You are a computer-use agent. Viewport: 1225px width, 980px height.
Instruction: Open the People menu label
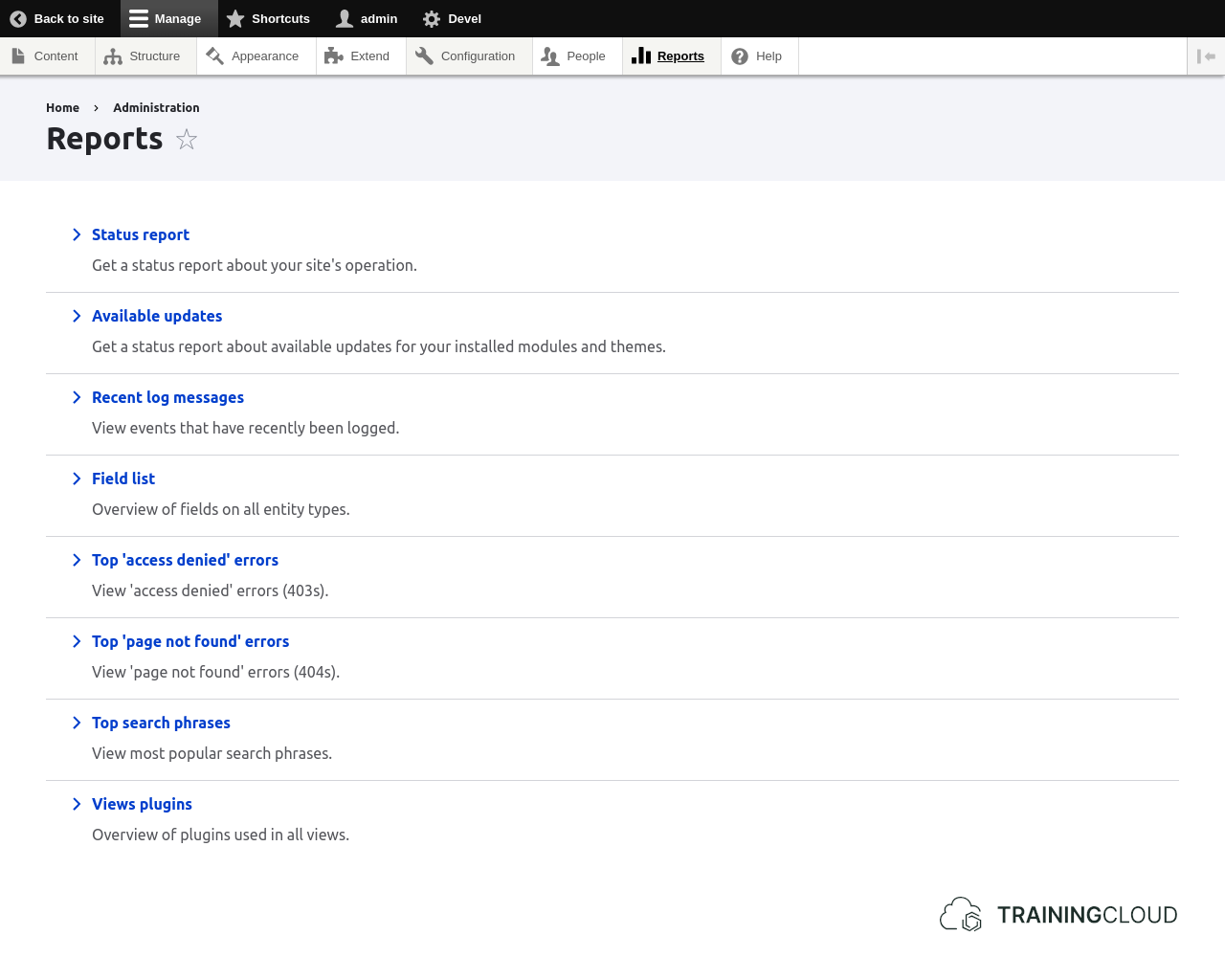pyautogui.click(x=586, y=56)
